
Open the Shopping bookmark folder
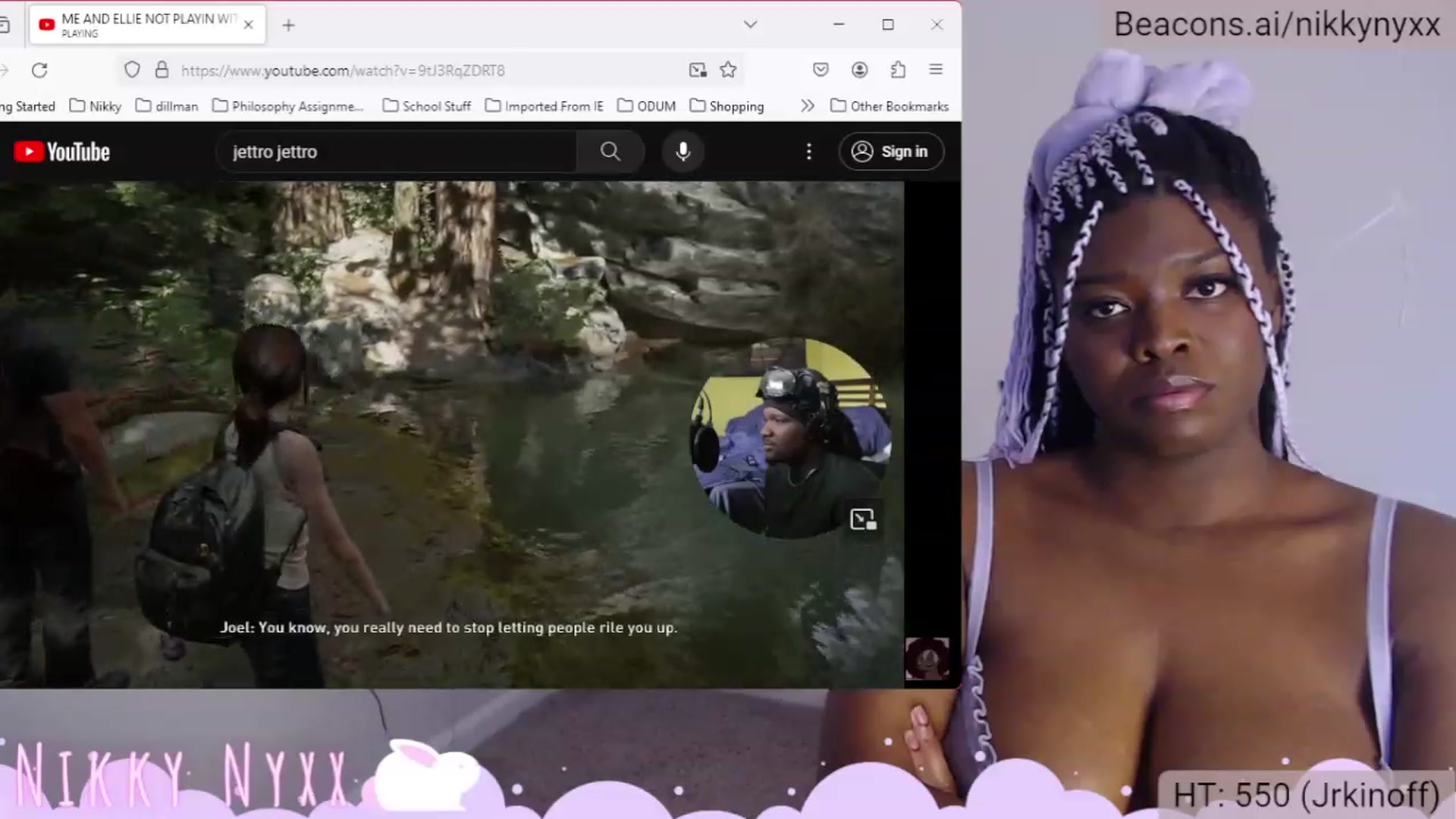point(726,106)
